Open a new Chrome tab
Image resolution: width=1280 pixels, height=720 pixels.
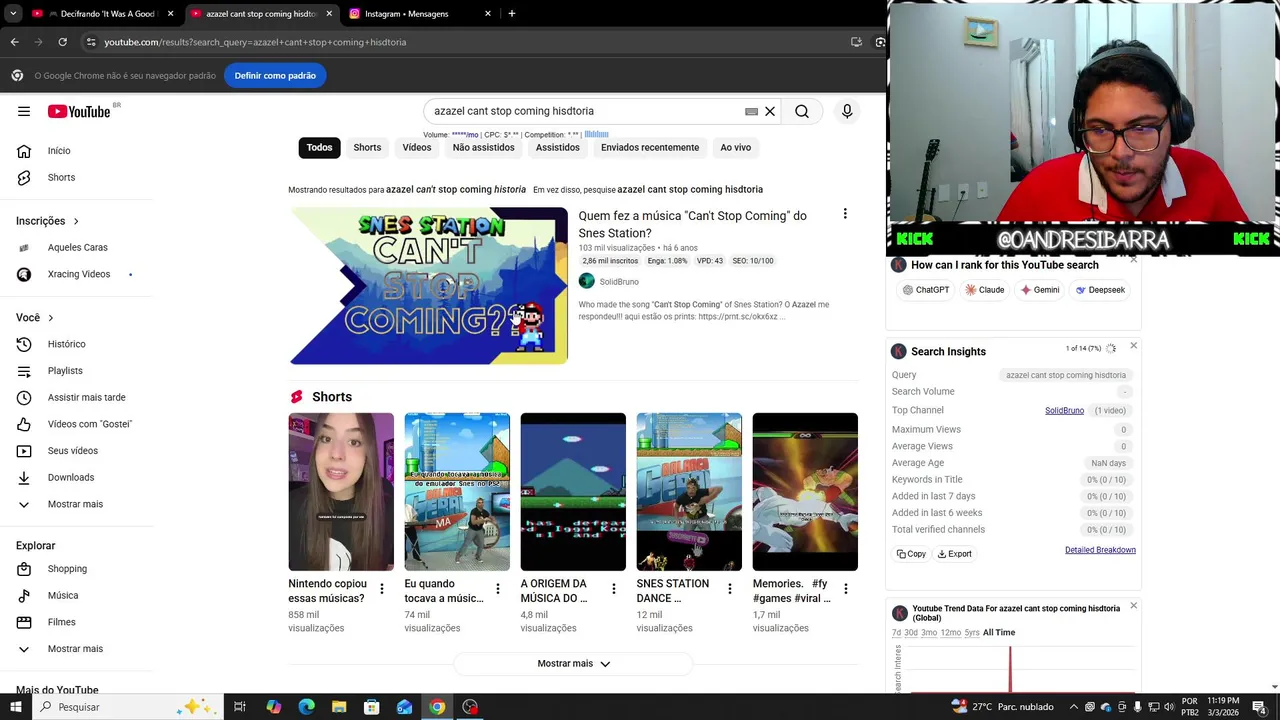(511, 14)
